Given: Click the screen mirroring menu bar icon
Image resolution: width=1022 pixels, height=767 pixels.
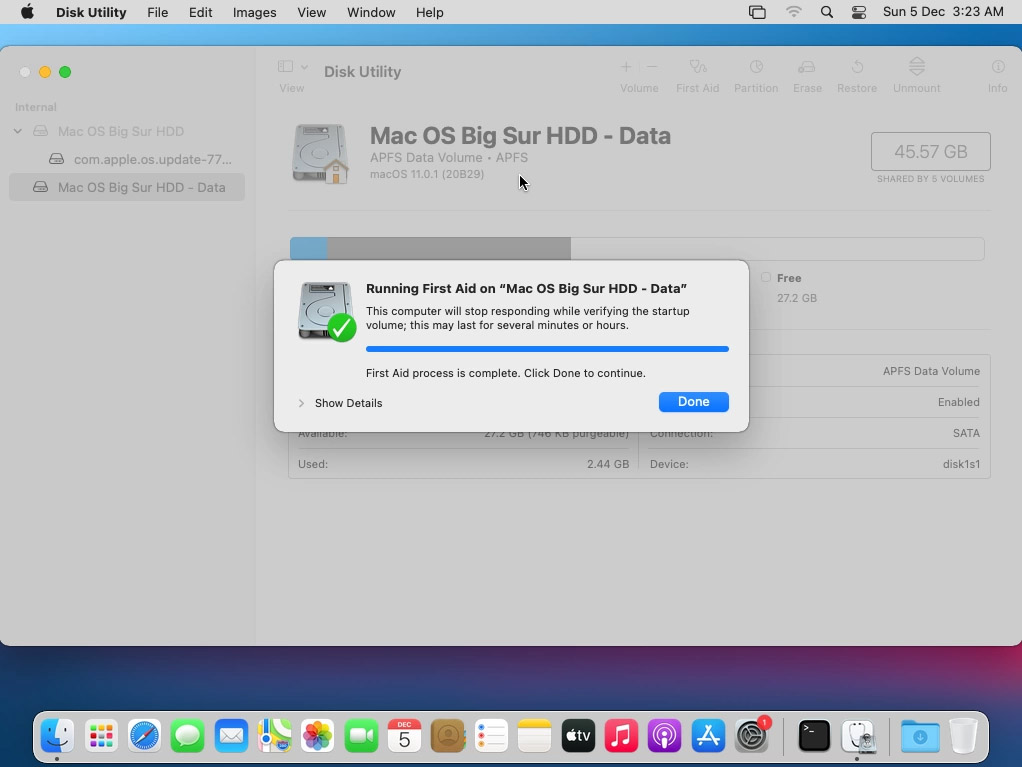Looking at the screenshot, I should [757, 12].
